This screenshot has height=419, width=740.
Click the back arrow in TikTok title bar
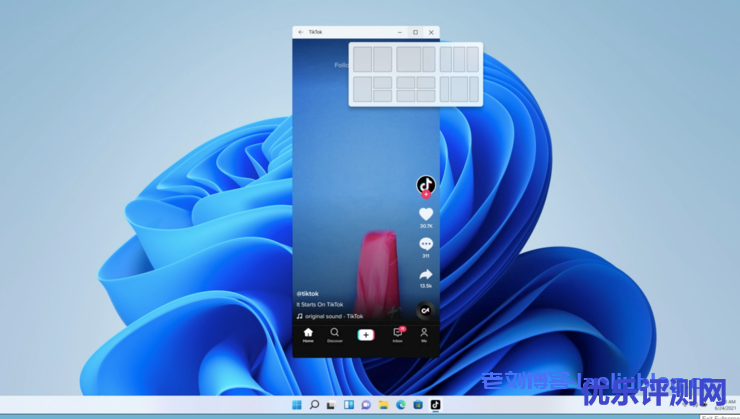click(x=301, y=32)
